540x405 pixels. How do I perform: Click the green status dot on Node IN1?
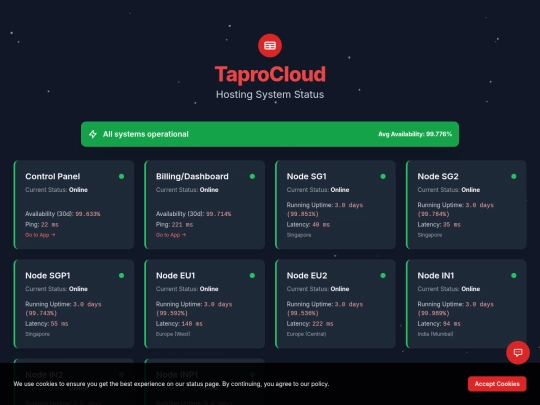514,276
